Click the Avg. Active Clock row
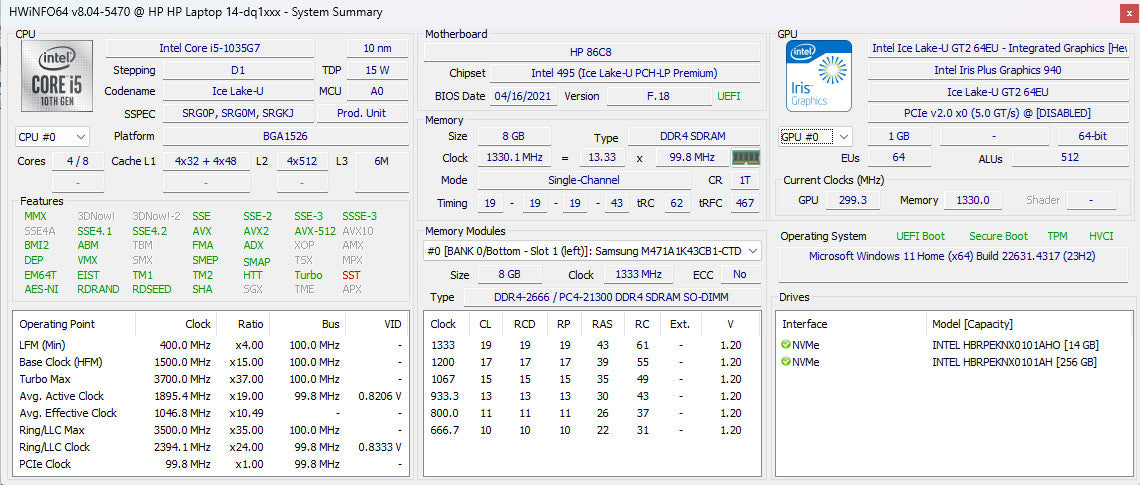Image resolution: width=1140 pixels, height=485 pixels. 211,396
